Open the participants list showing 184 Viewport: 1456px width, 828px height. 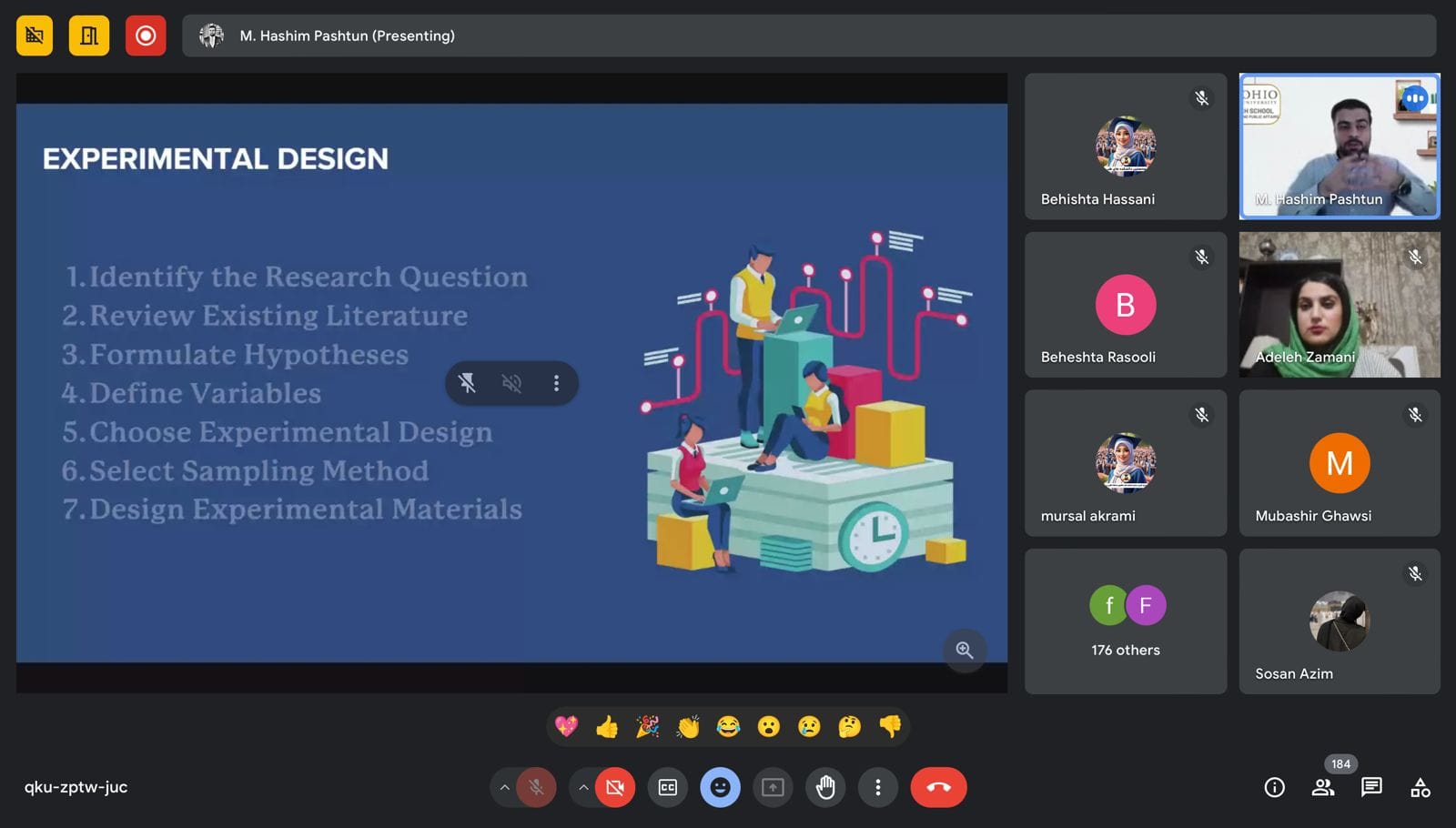(x=1323, y=788)
